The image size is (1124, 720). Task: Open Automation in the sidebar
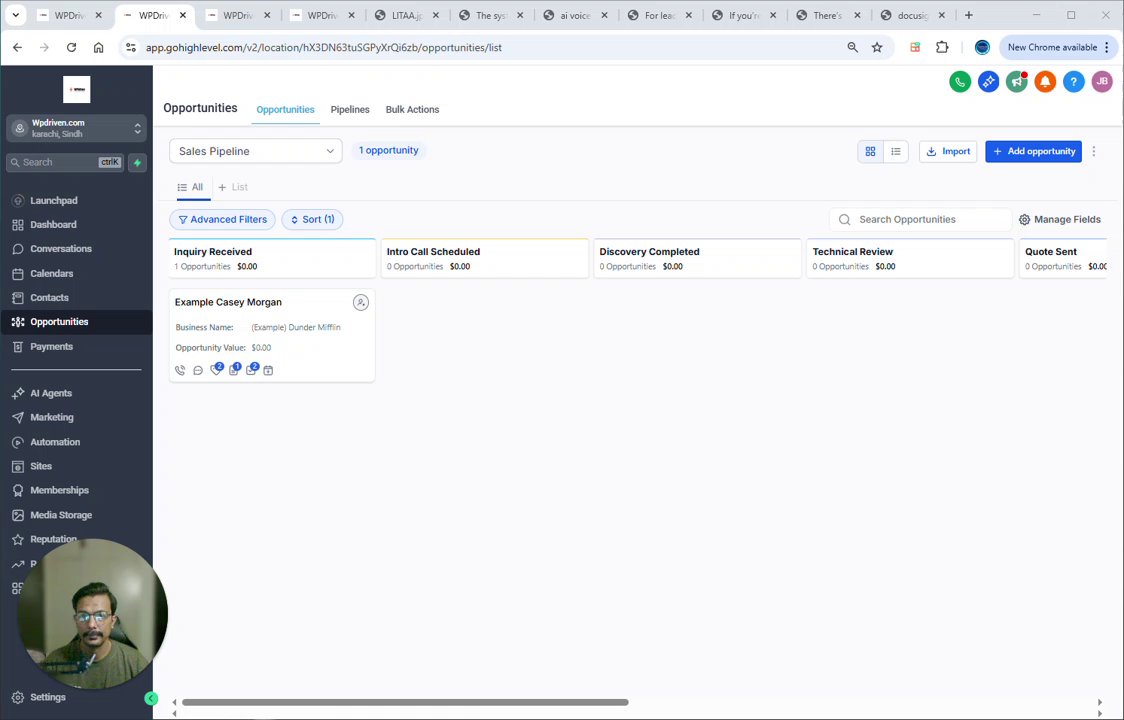click(x=76, y=442)
